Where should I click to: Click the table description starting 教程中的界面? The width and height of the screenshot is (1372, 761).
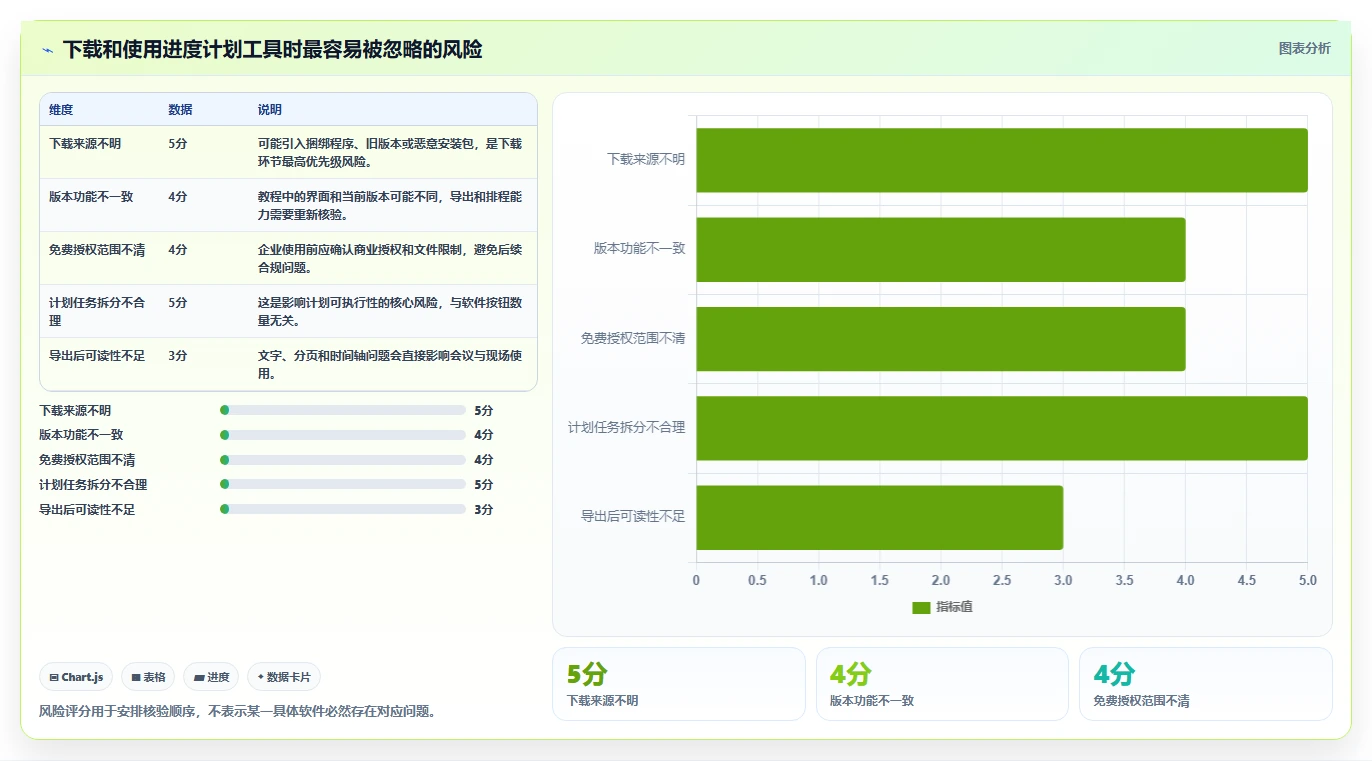click(x=390, y=205)
